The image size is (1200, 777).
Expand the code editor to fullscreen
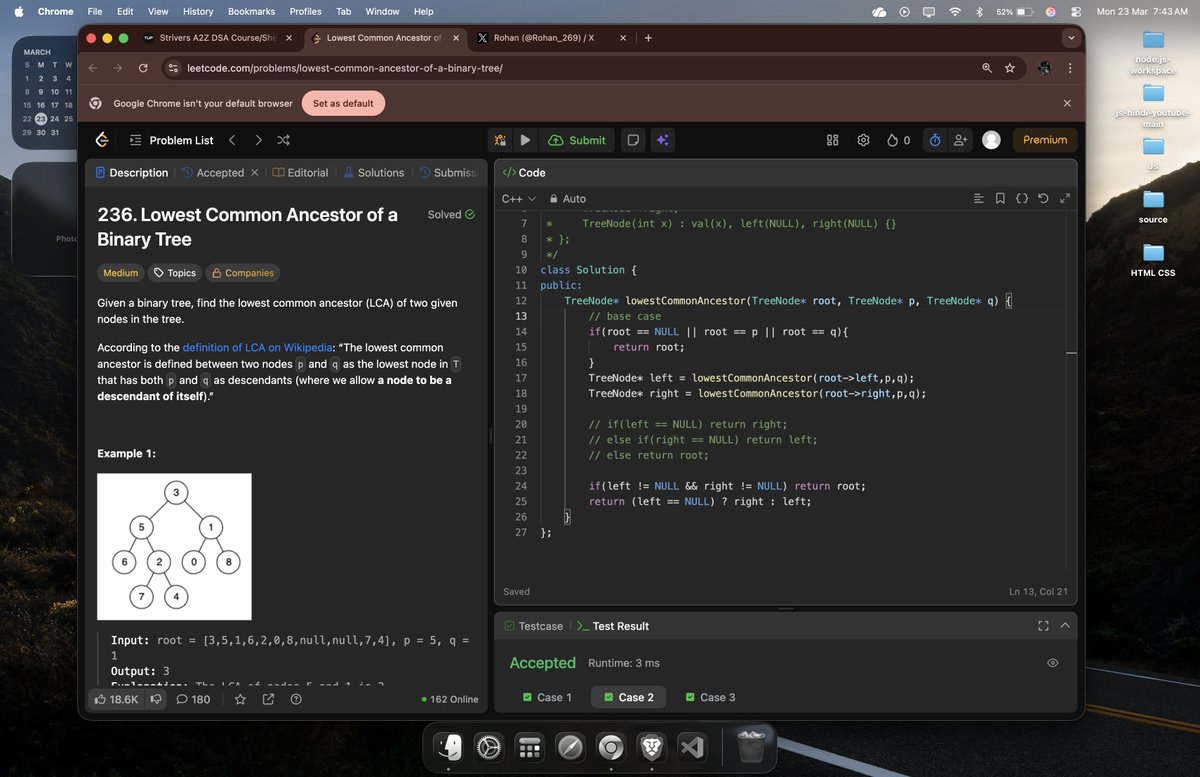click(x=1065, y=199)
